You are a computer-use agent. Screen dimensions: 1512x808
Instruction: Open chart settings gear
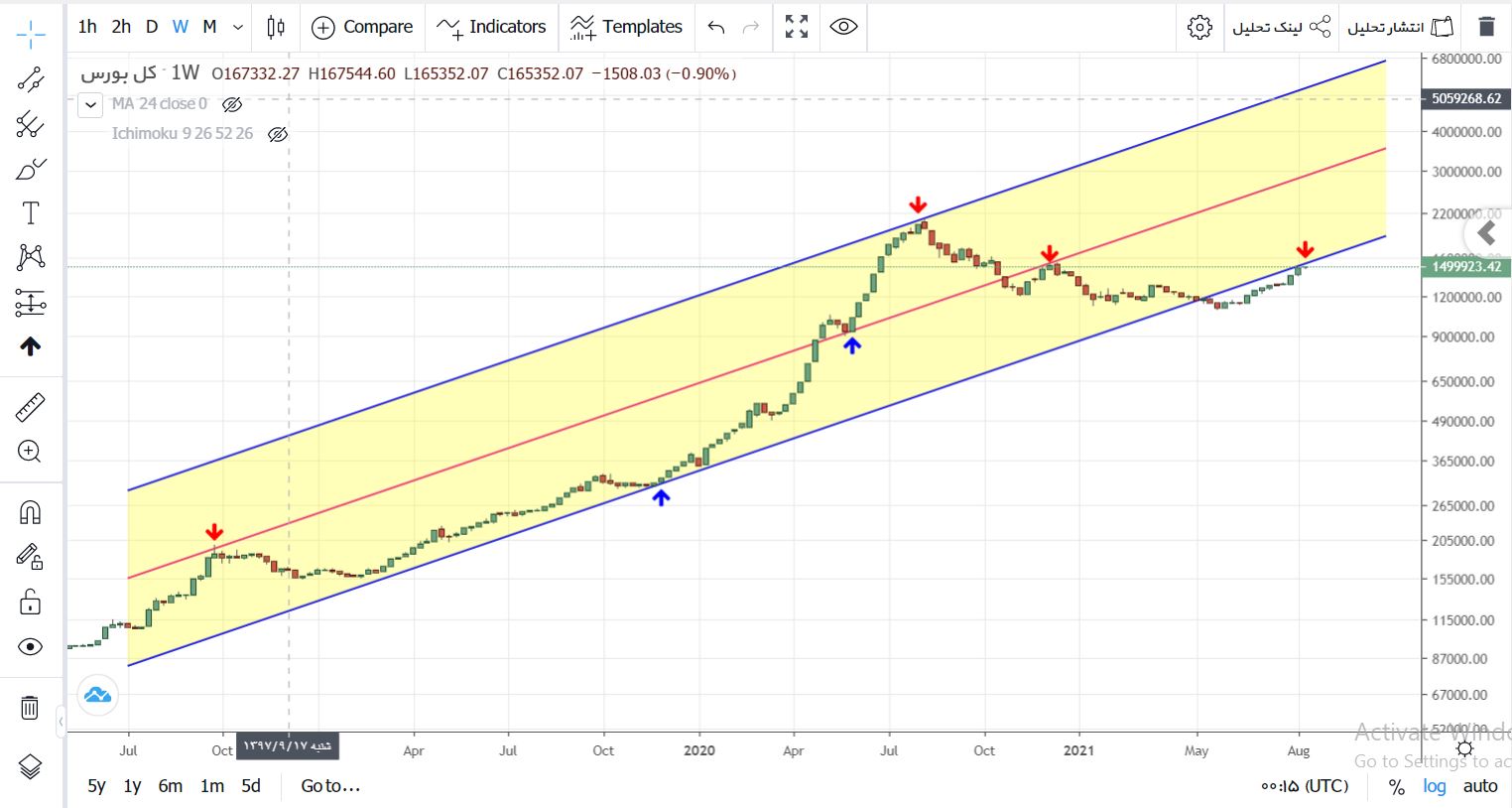pyautogui.click(x=1199, y=27)
